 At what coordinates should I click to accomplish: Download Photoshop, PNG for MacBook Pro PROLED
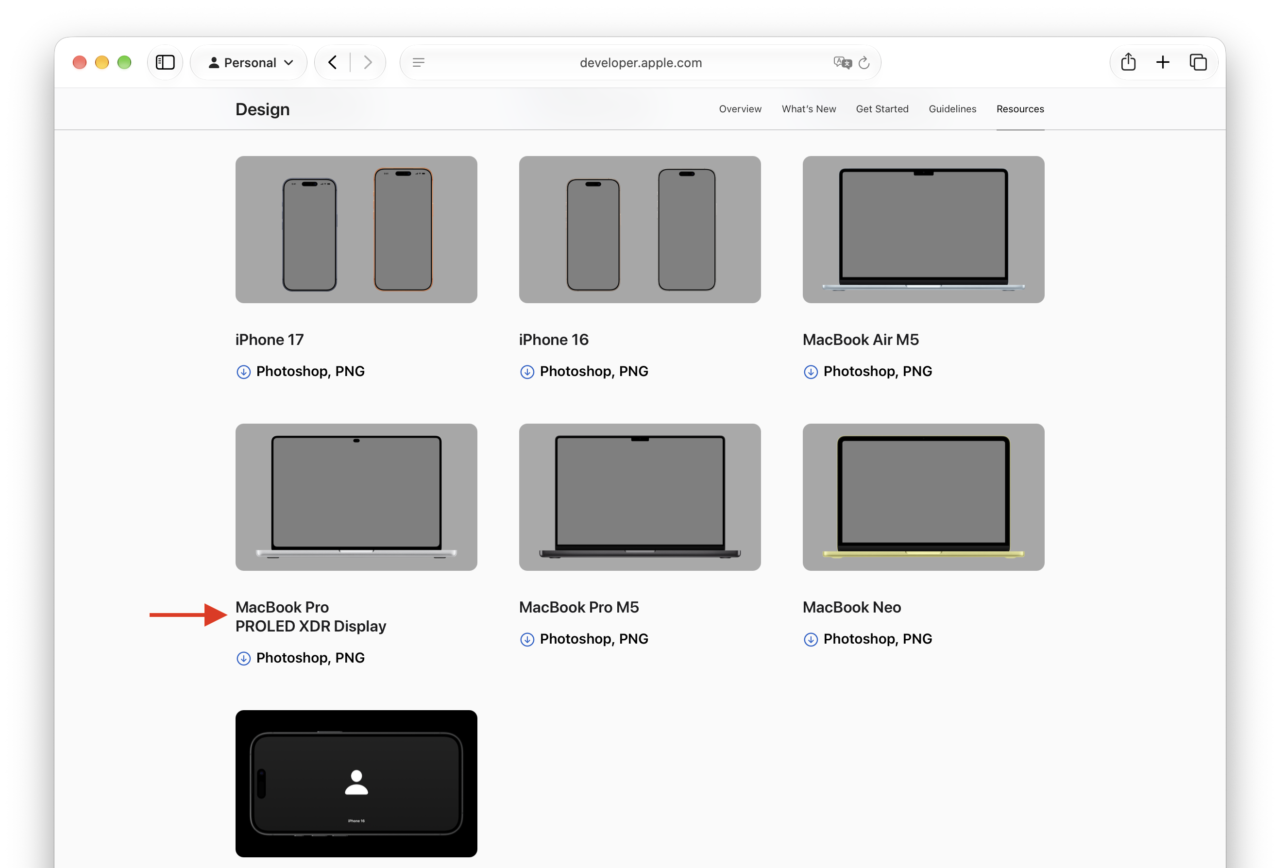310,659
